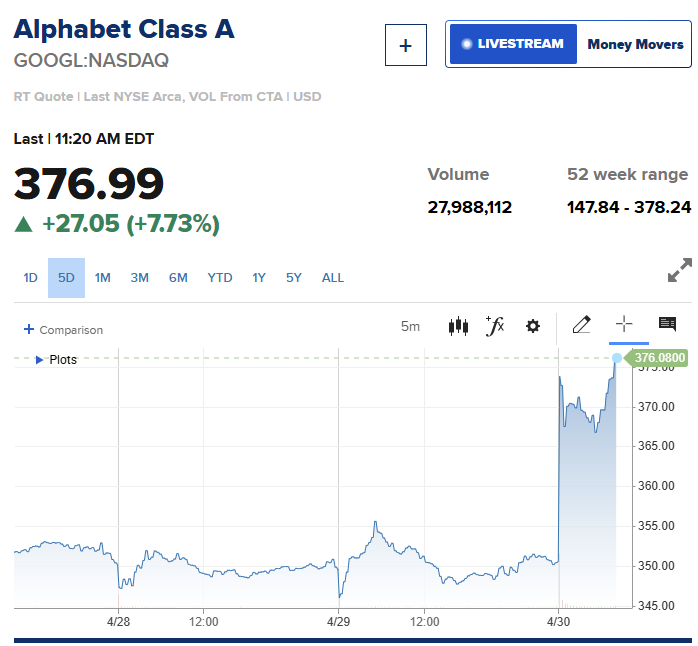The image size is (698, 646).
Task: Select the YTD time range
Action: tap(220, 278)
